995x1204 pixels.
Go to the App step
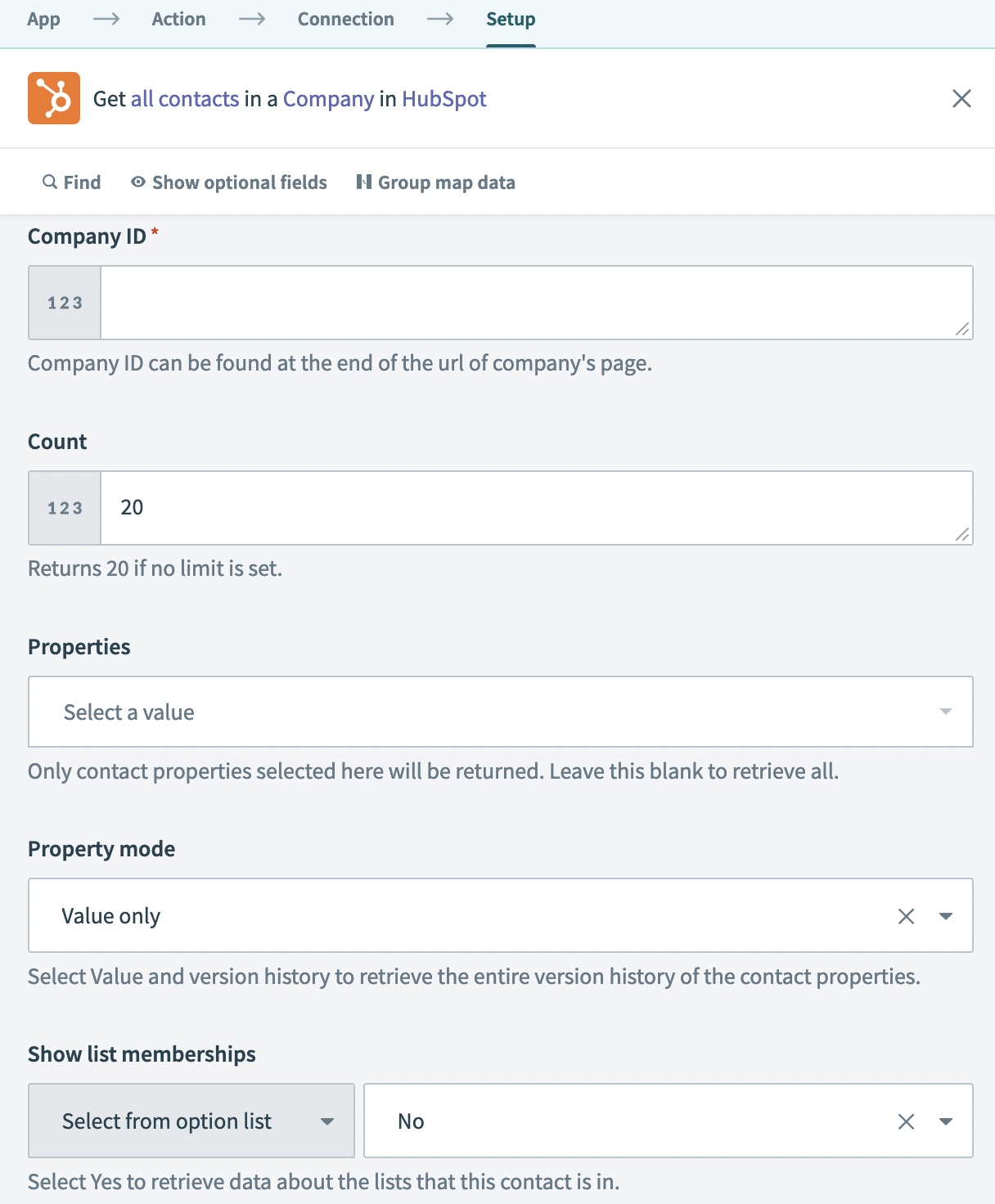pyautogui.click(x=43, y=19)
